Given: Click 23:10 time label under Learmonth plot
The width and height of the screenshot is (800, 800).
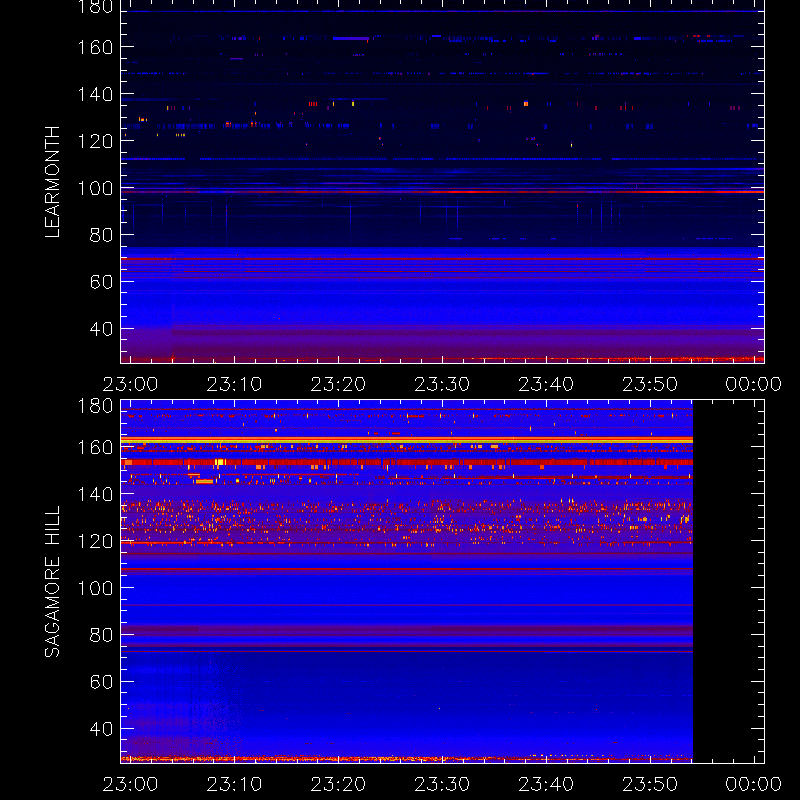Looking at the screenshot, I should click(x=234, y=384).
